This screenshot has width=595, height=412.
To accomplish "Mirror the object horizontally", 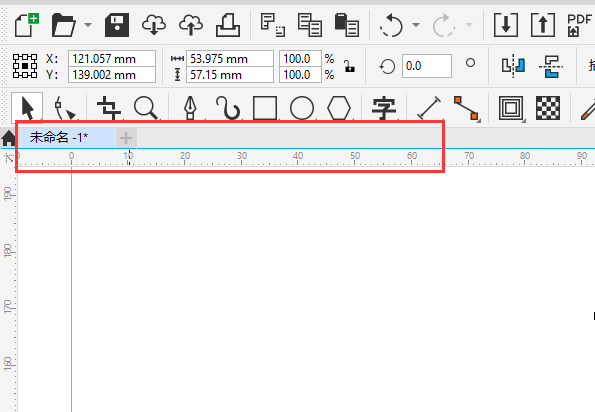I will click(x=513, y=66).
